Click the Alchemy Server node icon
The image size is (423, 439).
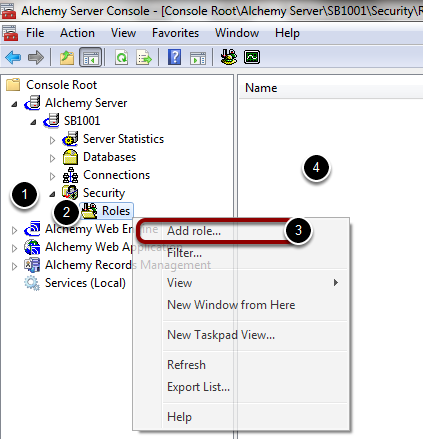[33, 103]
